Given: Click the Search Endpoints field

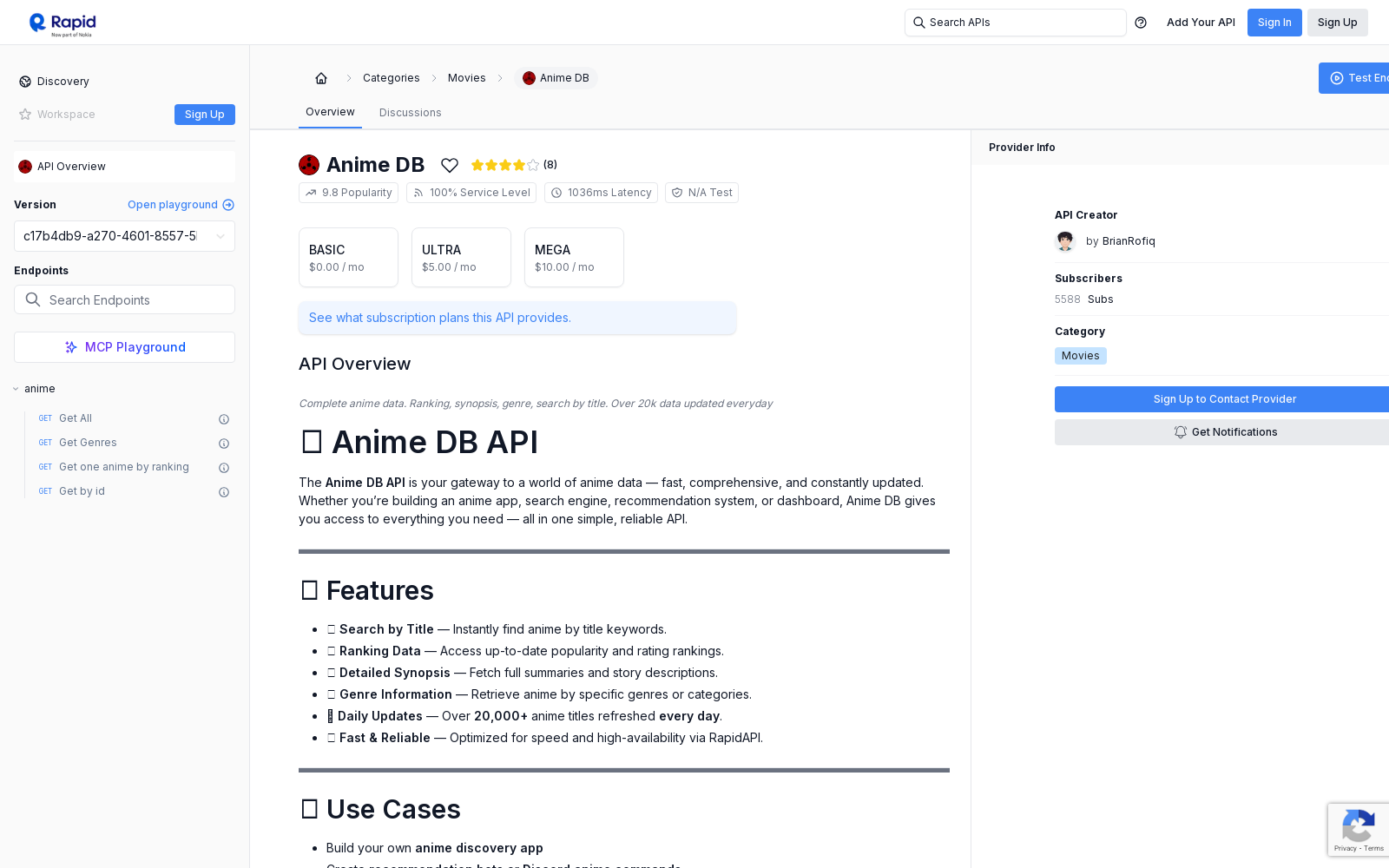Looking at the screenshot, I should click(x=124, y=299).
